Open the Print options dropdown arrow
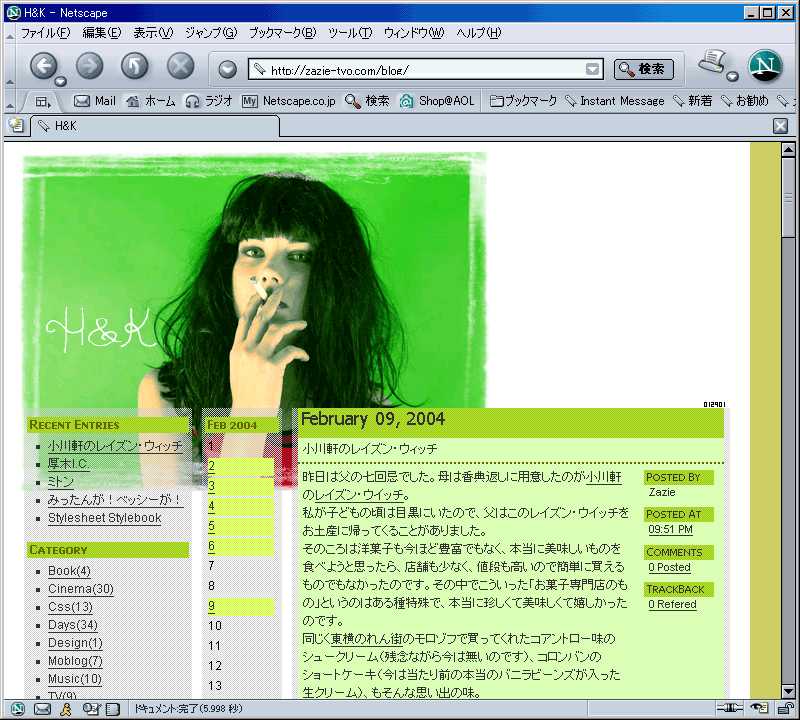Image resolution: width=800 pixels, height=720 pixels. pos(733,77)
